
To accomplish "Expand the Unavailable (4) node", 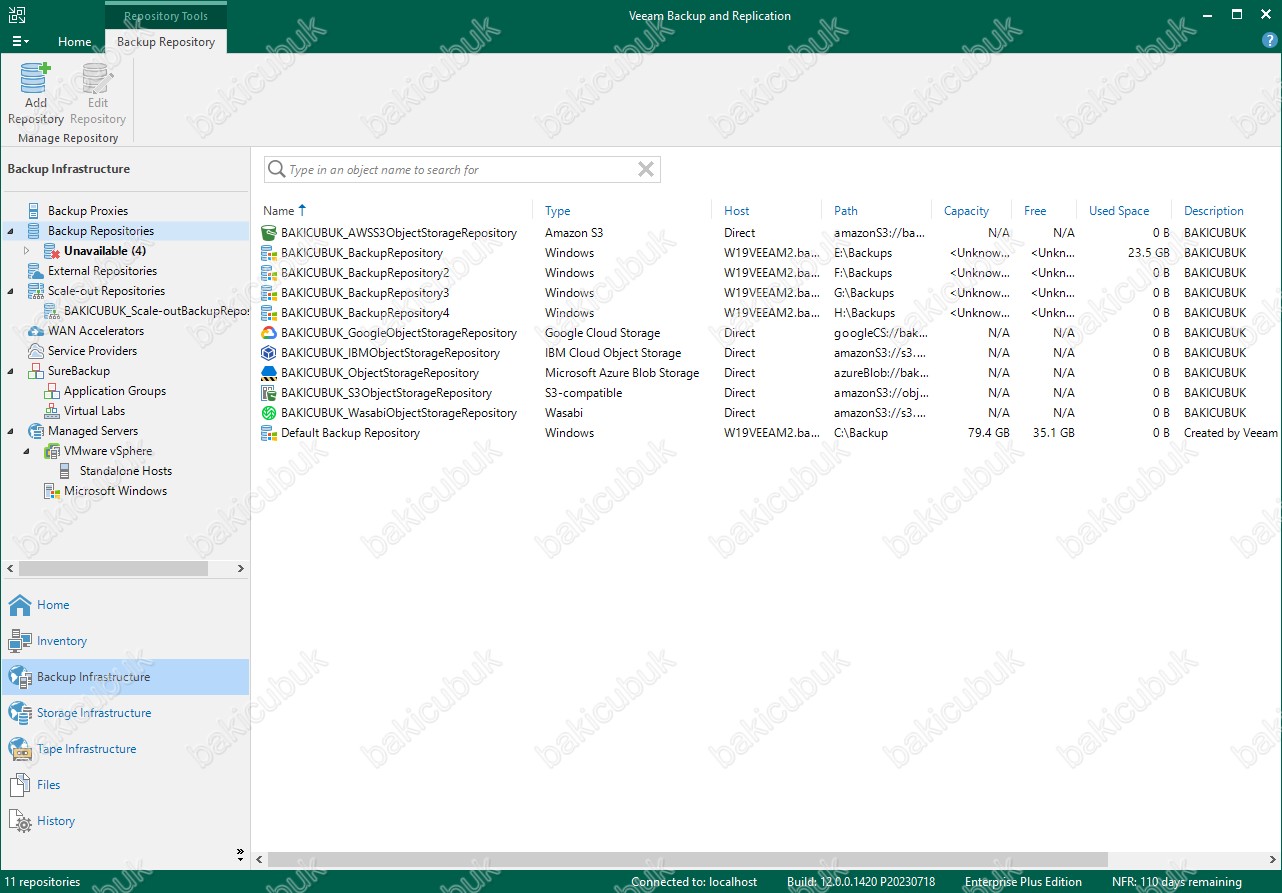I will pos(27,251).
